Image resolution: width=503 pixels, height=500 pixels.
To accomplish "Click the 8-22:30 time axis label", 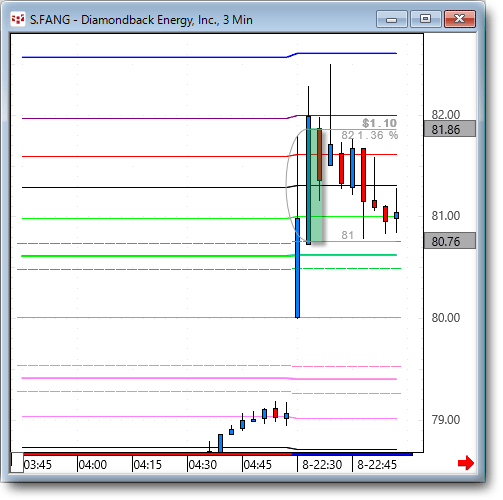I will click(322, 464).
